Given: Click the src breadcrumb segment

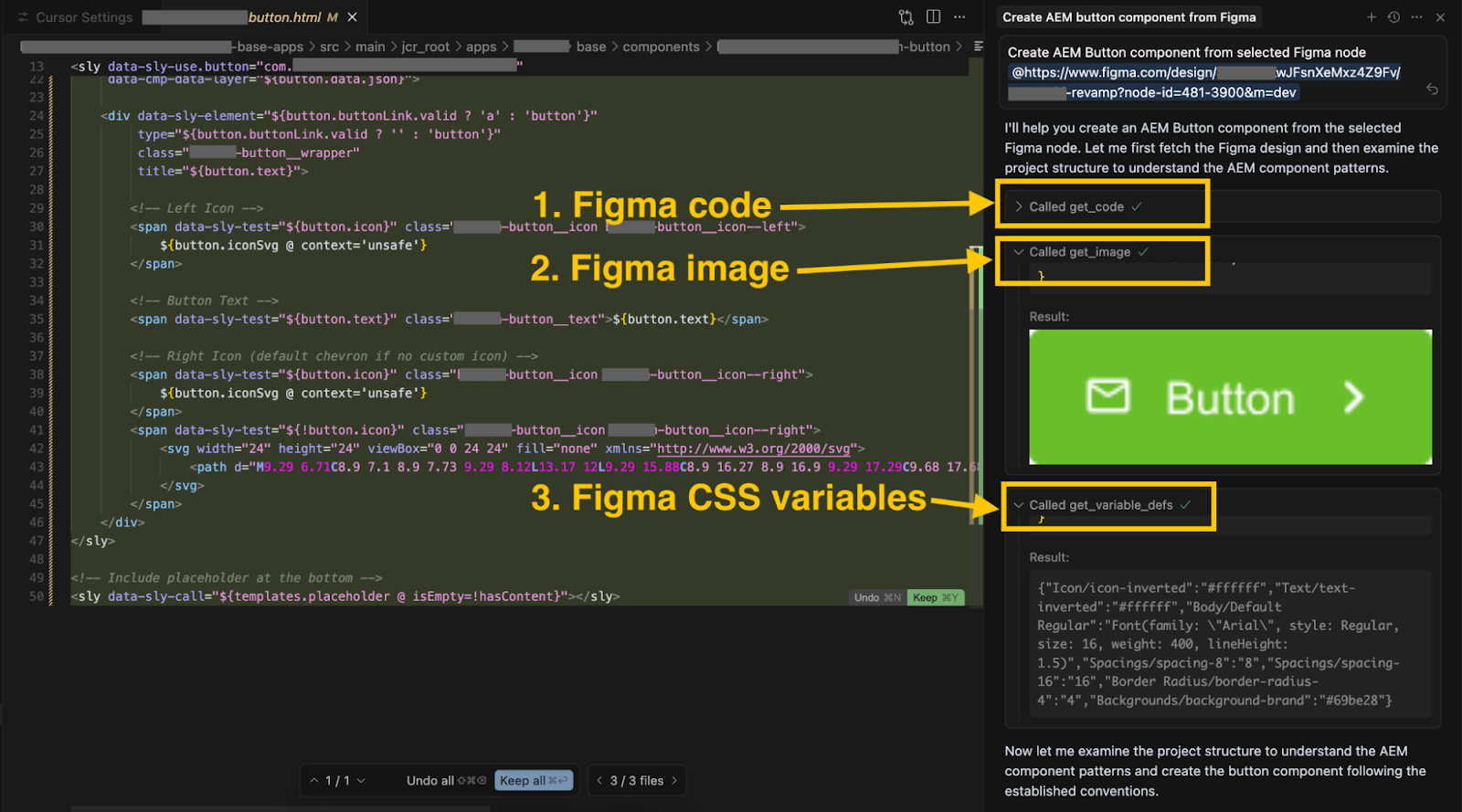Looking at the screenshot, I should click(x=329, y=47).
